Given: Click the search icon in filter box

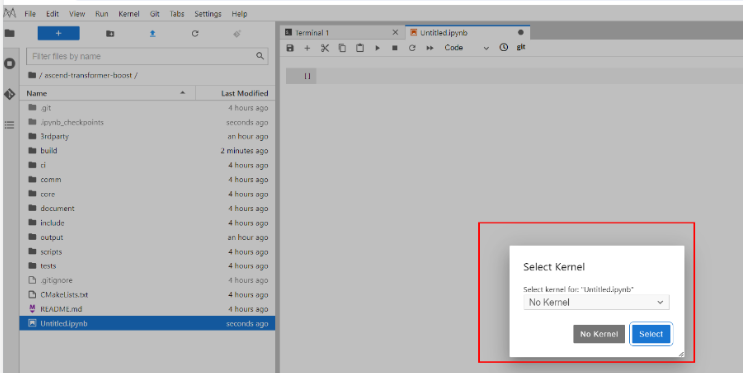Looking at the screenshot, I should (260, 56).
